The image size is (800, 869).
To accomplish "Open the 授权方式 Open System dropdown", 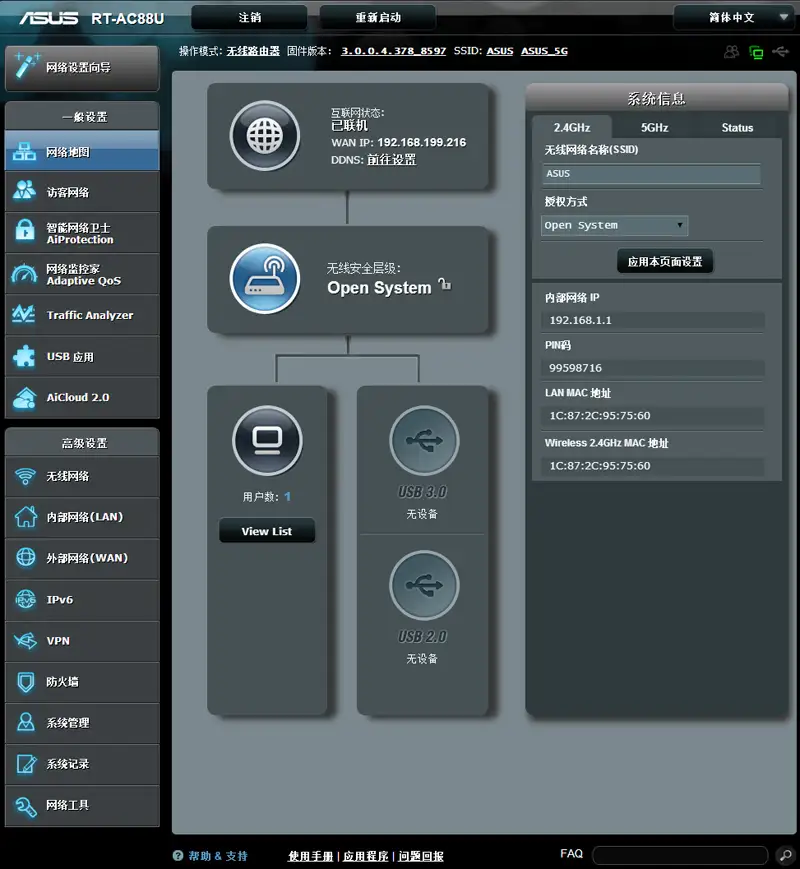I will 614,226.
